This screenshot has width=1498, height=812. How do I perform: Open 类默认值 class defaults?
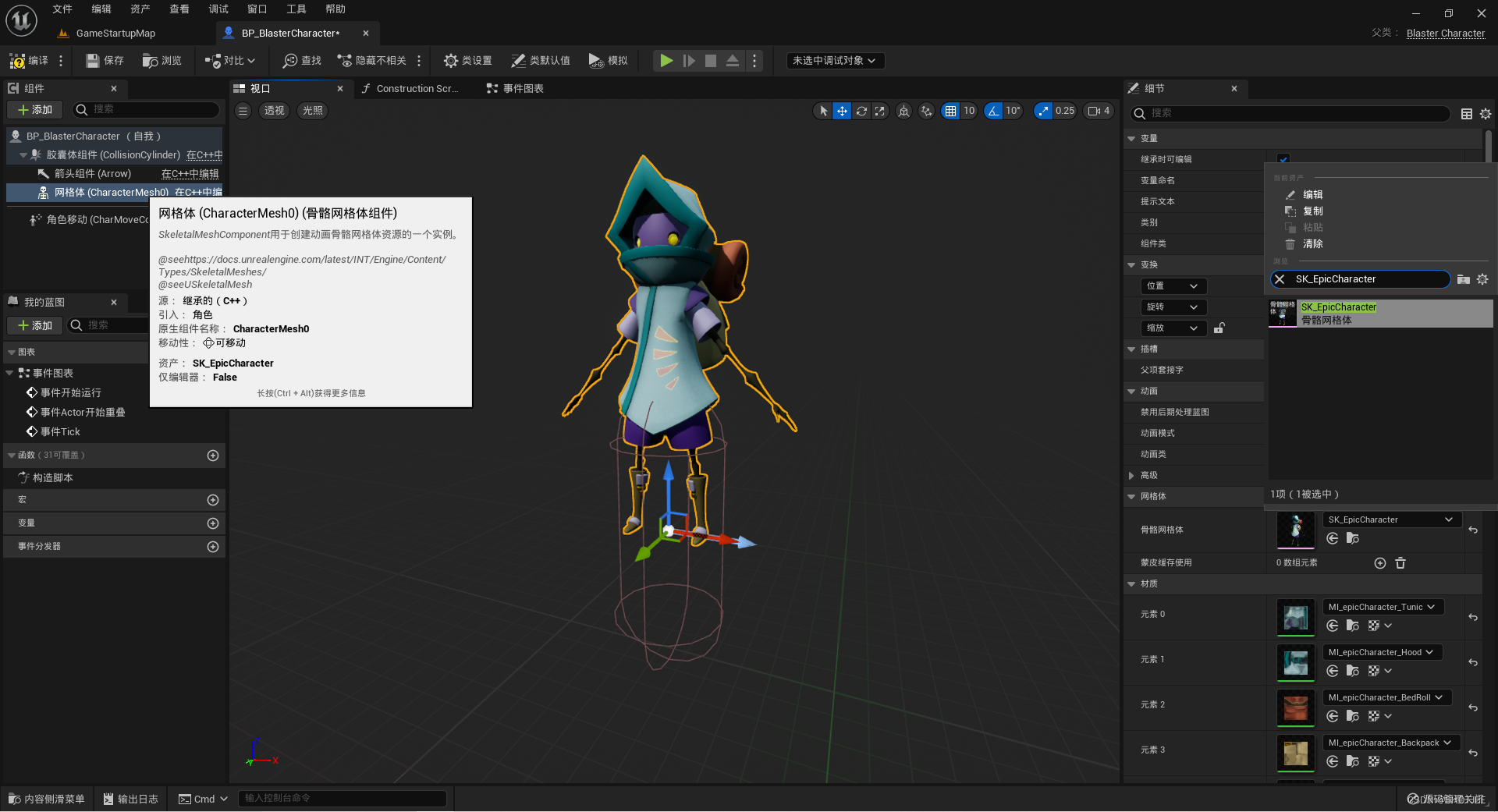[x=541, y=61]
